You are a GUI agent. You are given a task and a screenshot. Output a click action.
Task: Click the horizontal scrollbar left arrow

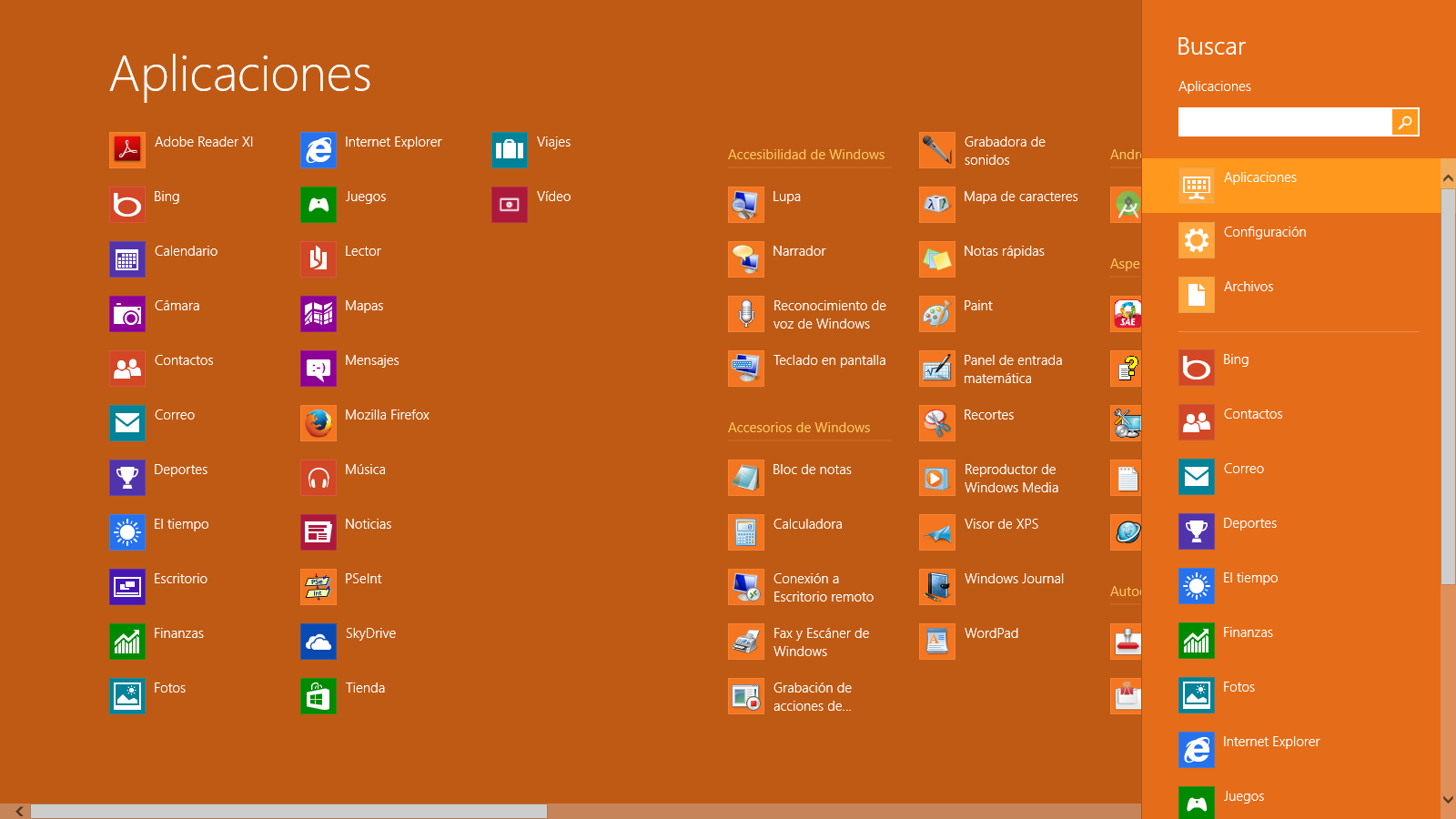coord(19,811)
